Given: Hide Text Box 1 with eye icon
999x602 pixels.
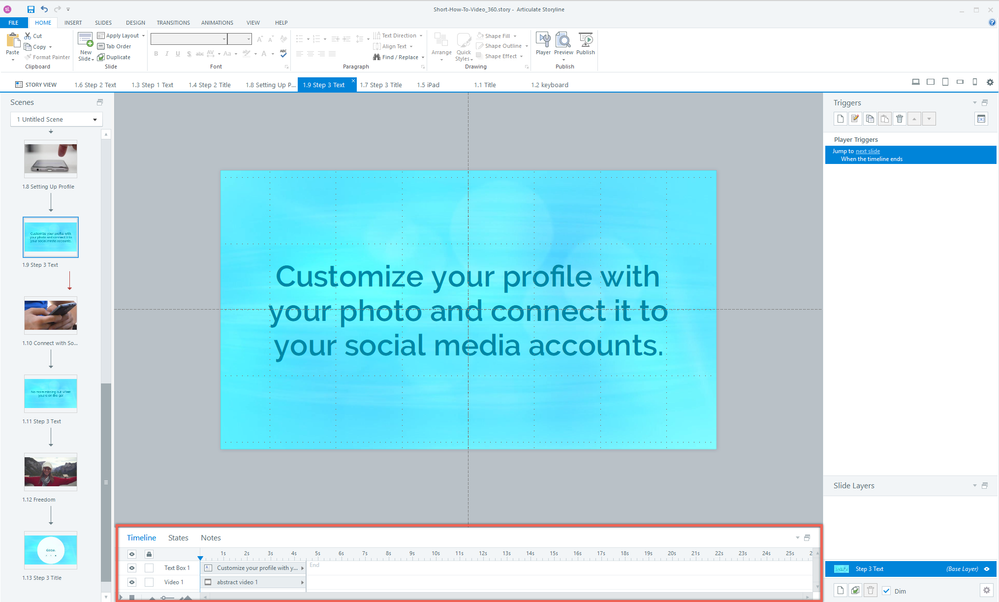Looking at the screenshot, I should [131, 568].
